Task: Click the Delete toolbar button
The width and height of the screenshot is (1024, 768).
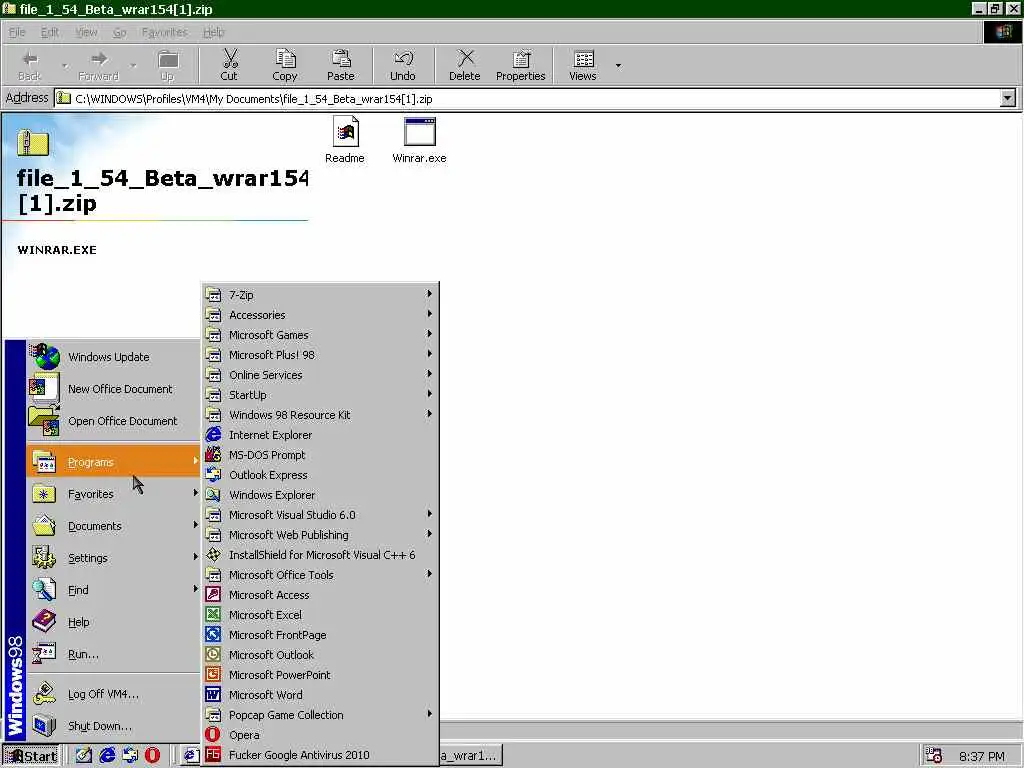Action: [x=464, y=65]
